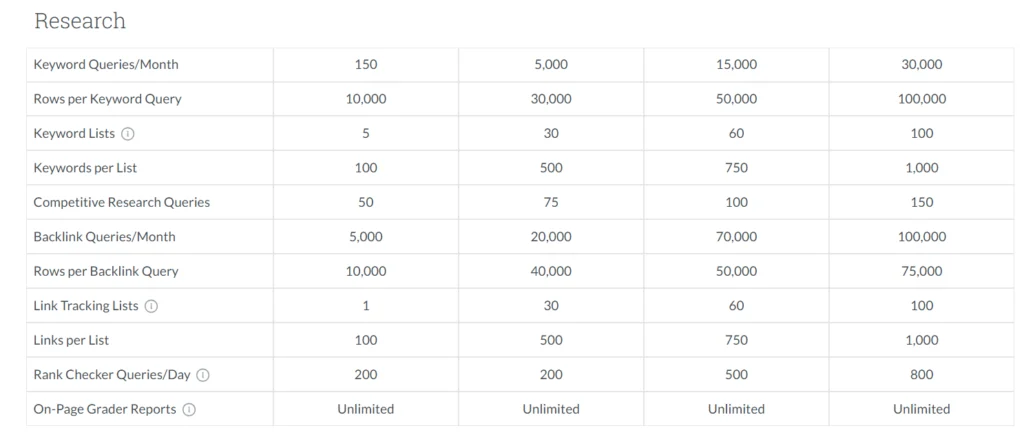1024x446 pixels.
Task: Select the Links per List label
Action: click(71, 340)
